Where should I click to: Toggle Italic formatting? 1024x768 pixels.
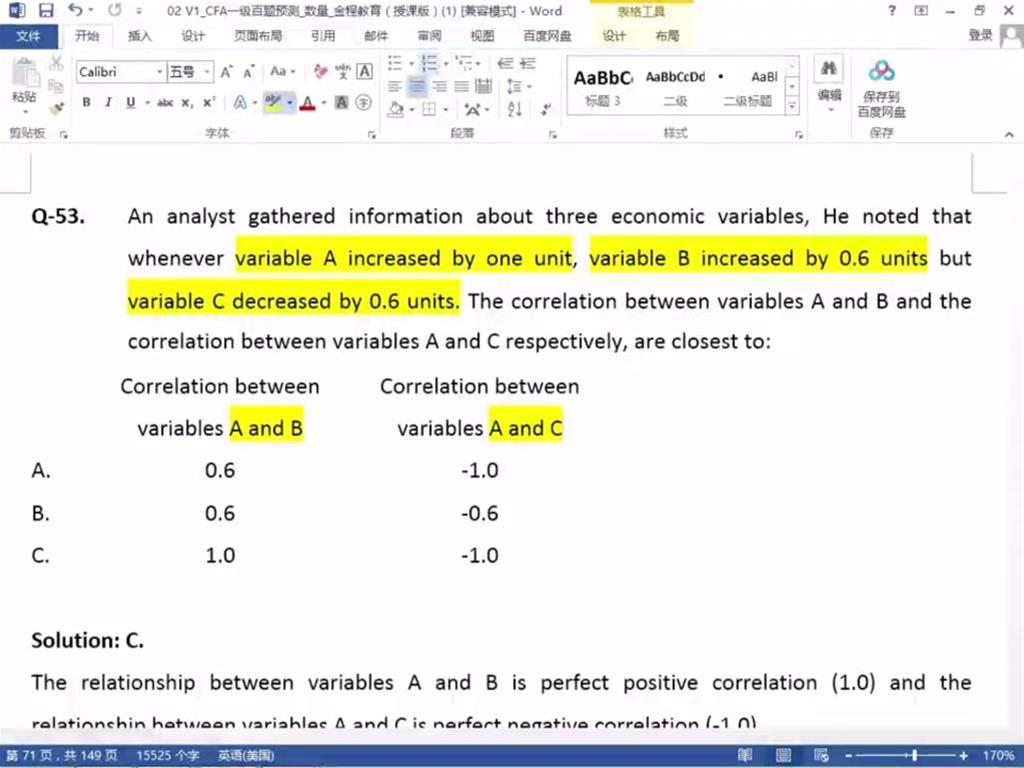point(108,102)
